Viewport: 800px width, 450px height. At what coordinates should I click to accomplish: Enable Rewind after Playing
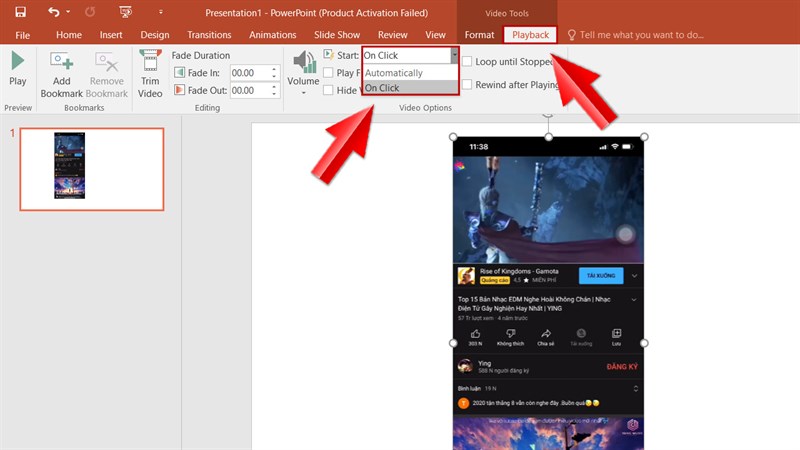pyautogui.click(x=467, y=85)
